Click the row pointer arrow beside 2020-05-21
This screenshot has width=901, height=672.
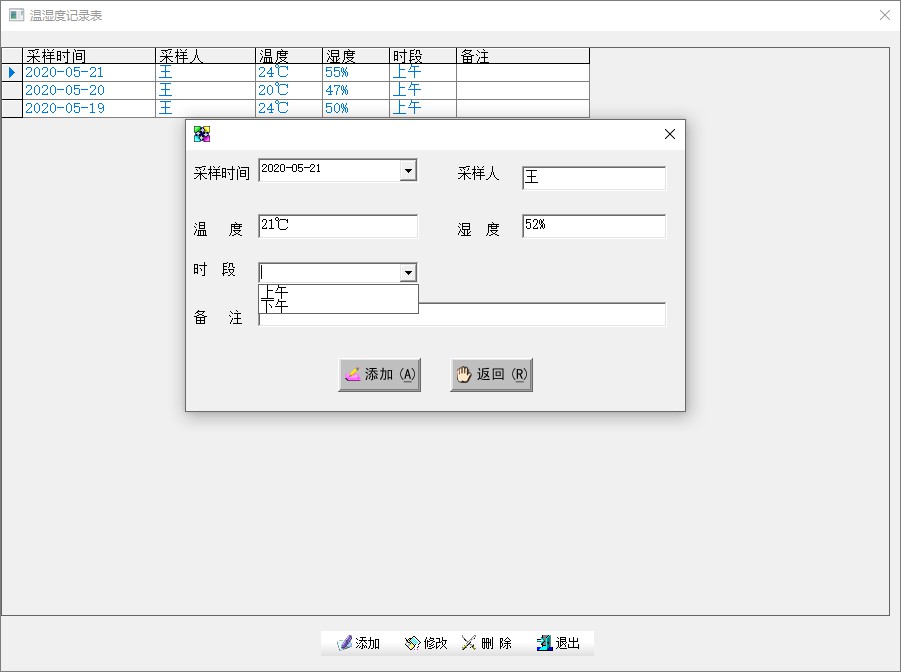[x=12, y=73]
